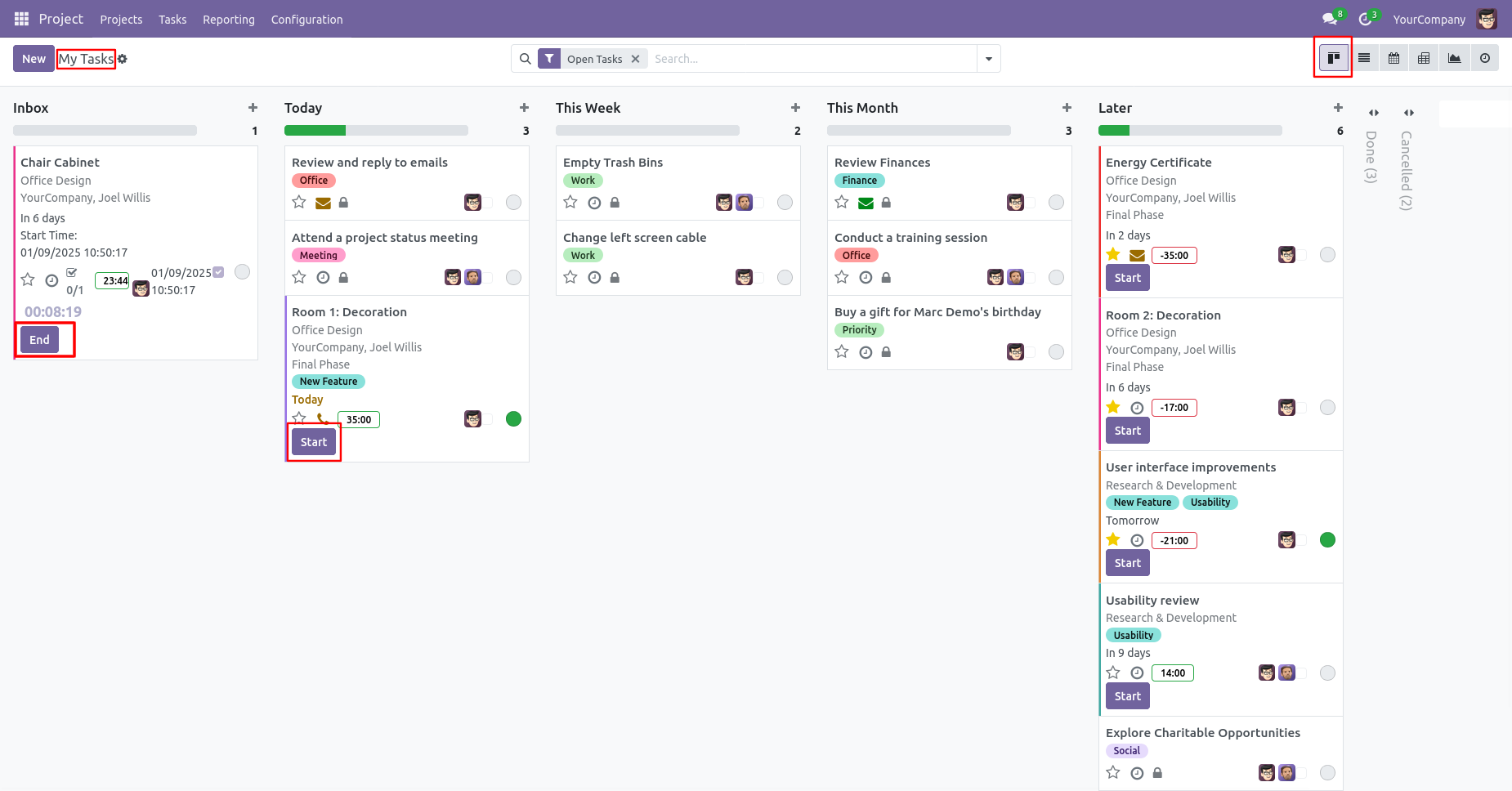The image size is (1512, 791).
Task: Open phone call activity on Room 1: Decoration
Action: (x=323, y=419)
